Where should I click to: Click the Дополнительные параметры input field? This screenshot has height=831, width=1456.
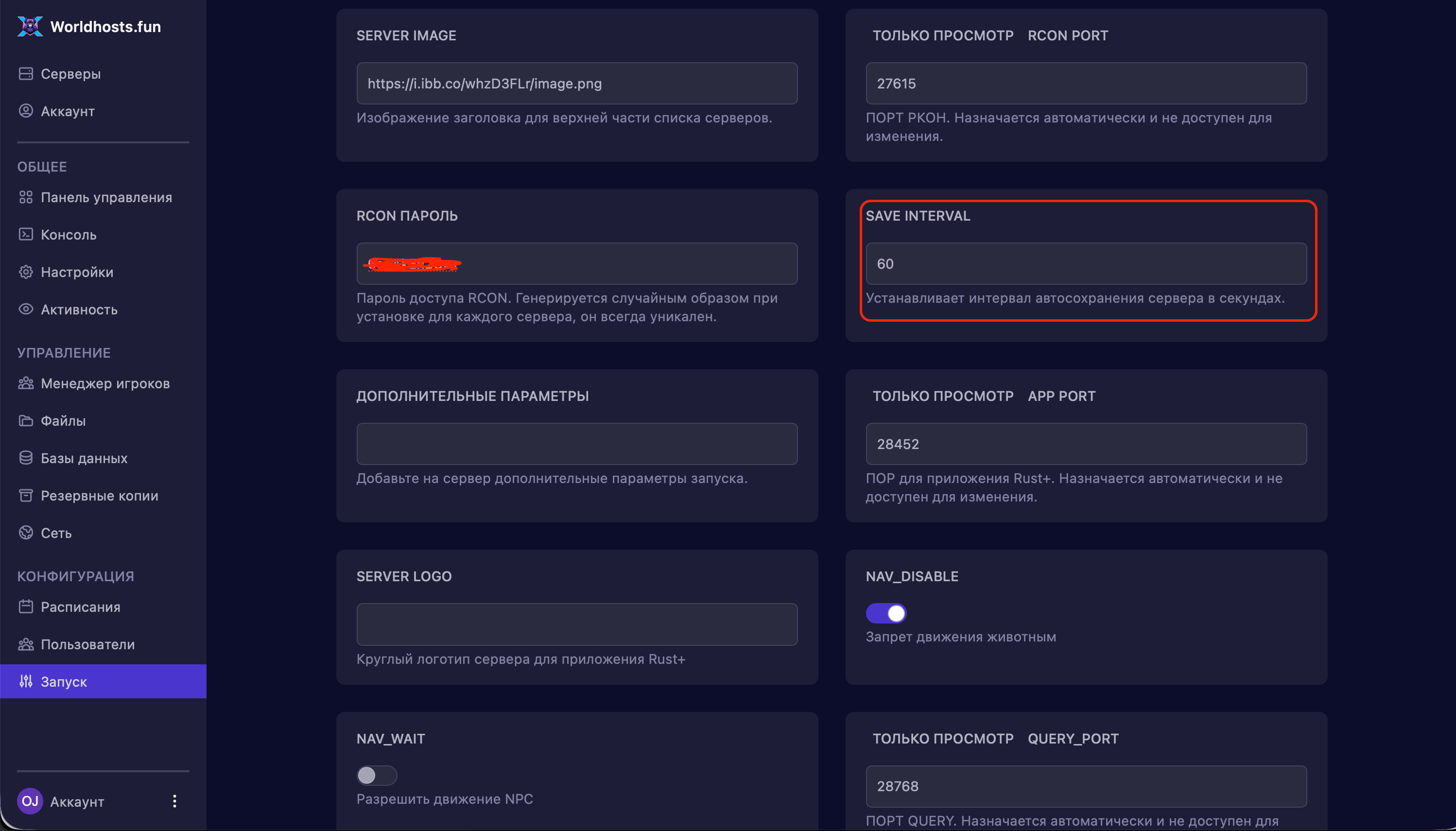point(577,444)
